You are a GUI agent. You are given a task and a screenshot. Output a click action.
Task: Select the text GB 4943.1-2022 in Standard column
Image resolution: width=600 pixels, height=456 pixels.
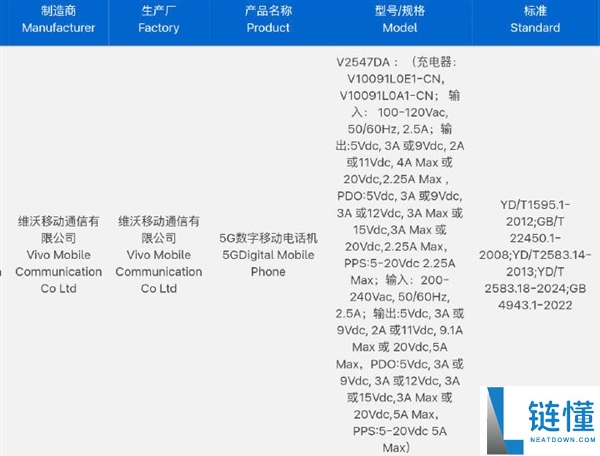click(x=535, y=297)
